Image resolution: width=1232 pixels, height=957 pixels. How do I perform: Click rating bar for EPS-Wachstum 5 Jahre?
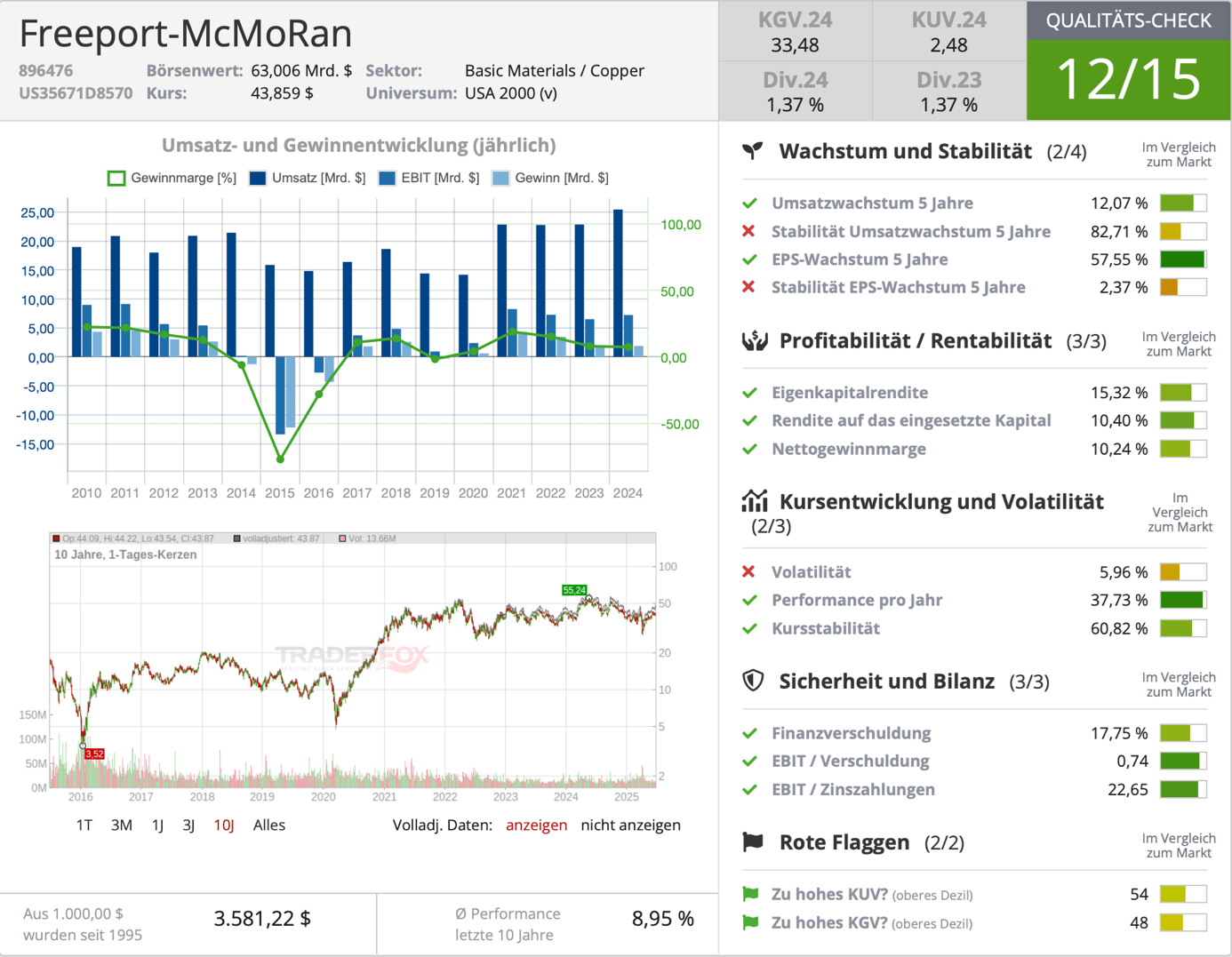coord(1183,259)
